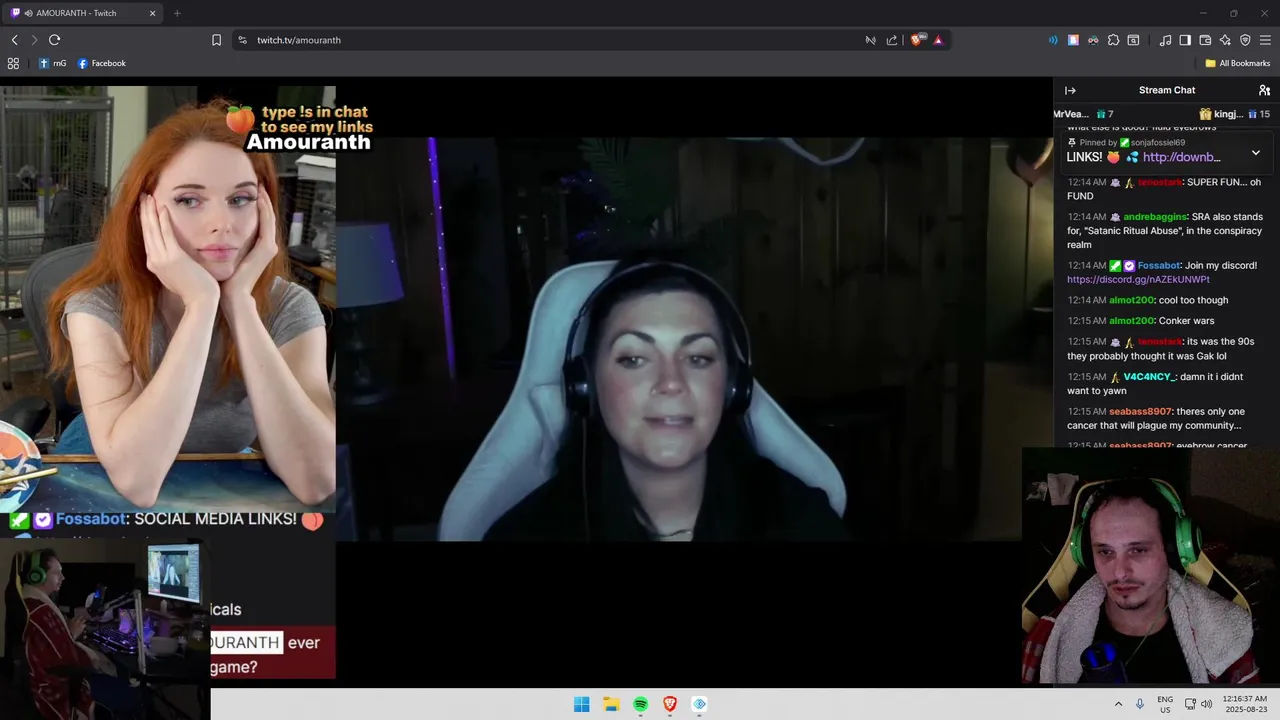The image size is (1280, 720).
Task: Reload the Twitch page
Action: tap(54, 40)
